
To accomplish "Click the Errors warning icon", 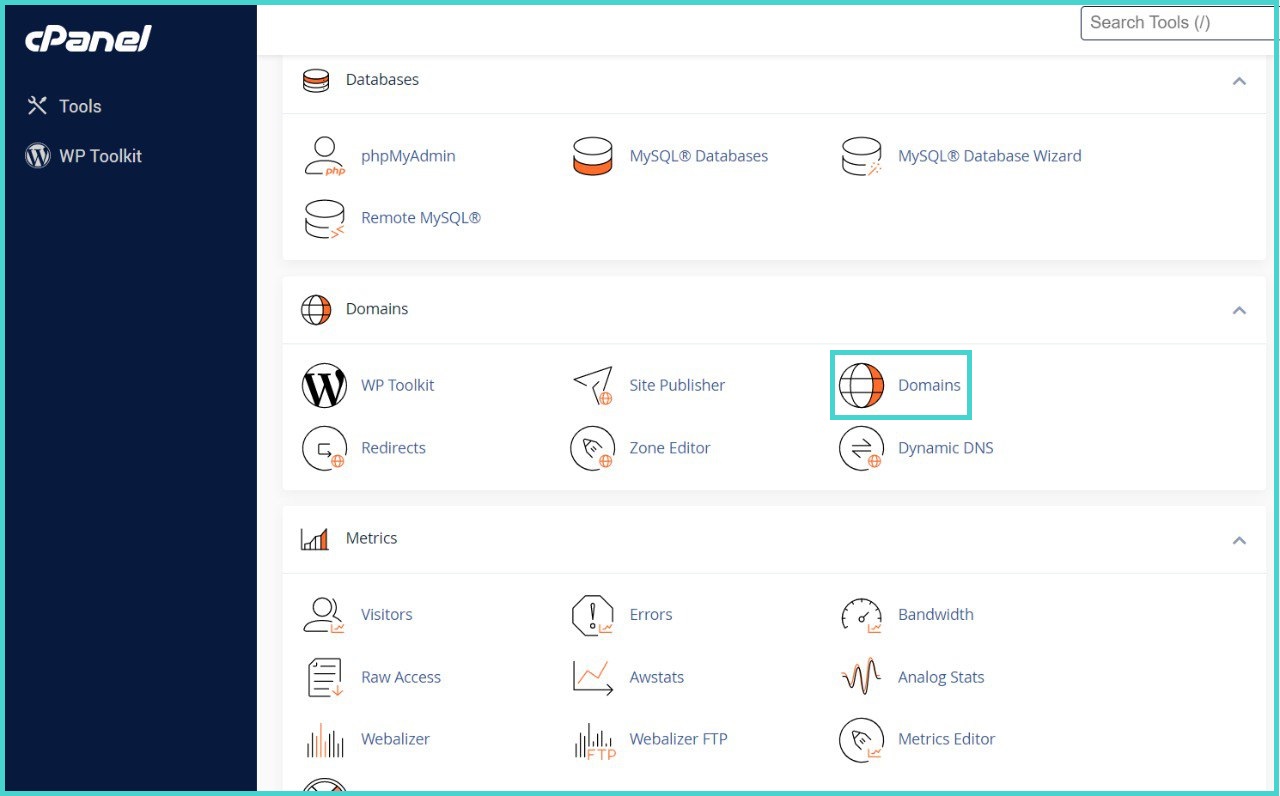I will [593, 615].
